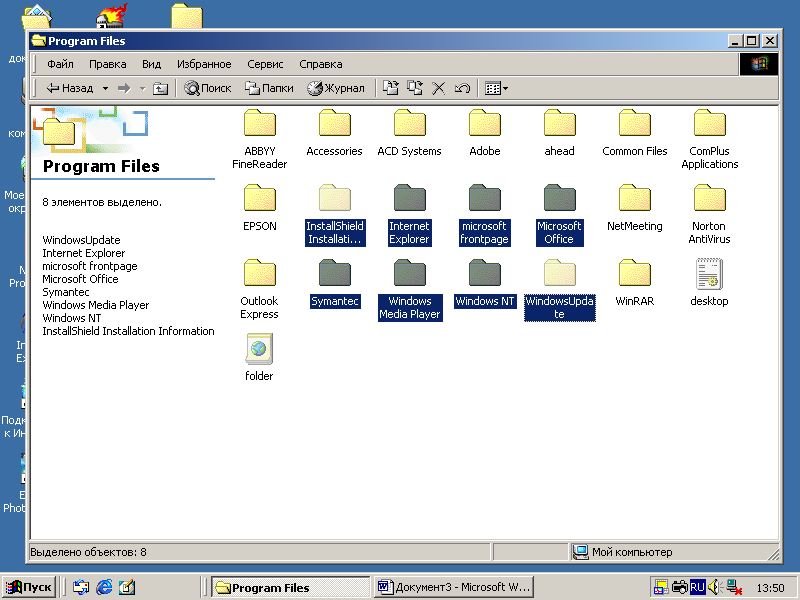Click the Program Files taskbar button
800x600 pixels.
point(290,587)
